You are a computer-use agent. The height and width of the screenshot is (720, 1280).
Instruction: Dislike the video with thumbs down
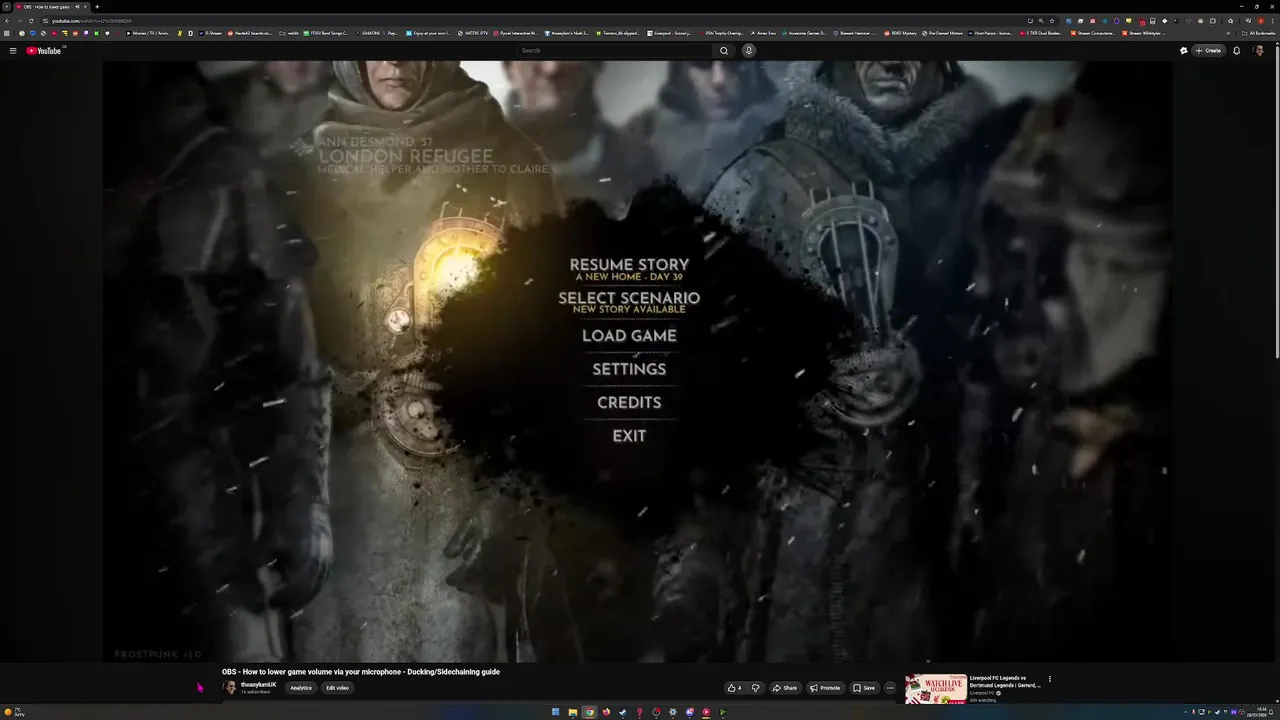[x=755, y=688]
